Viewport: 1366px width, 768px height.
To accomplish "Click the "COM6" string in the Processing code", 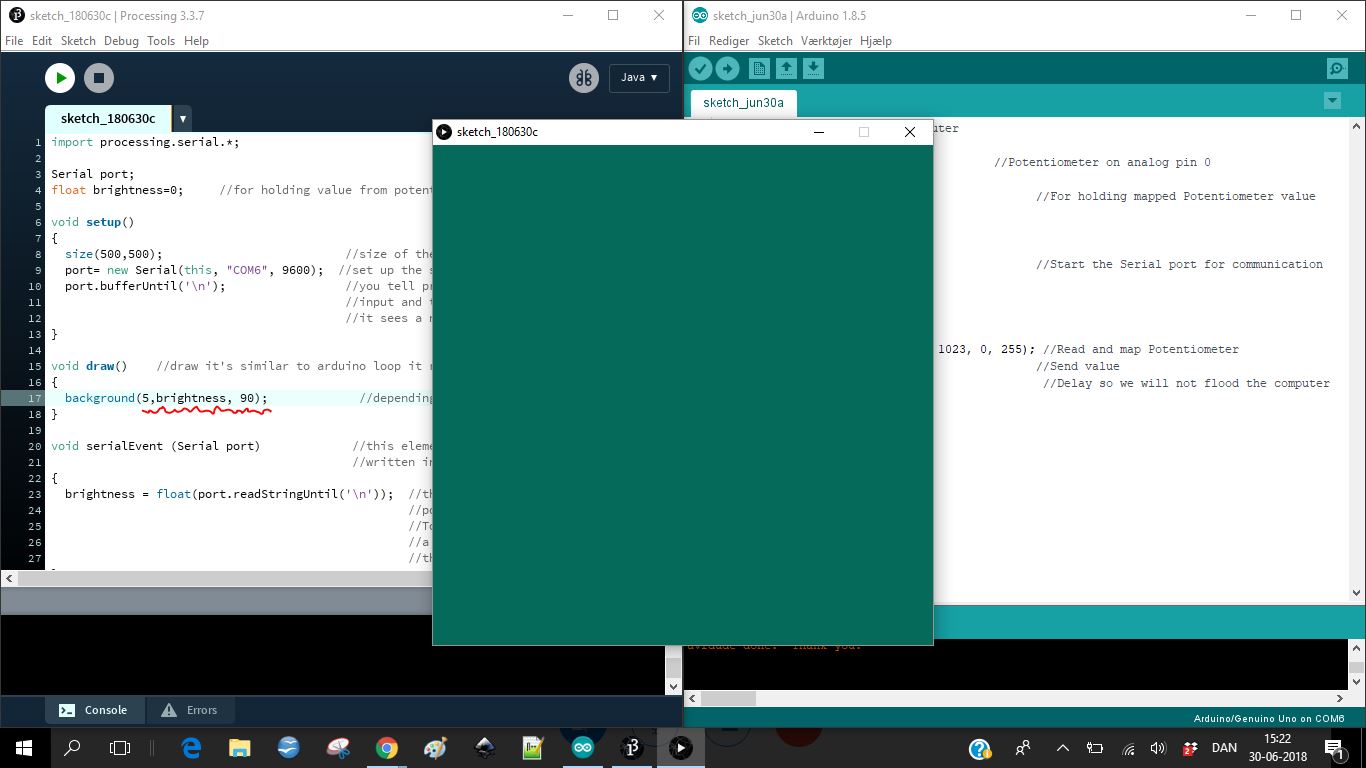I will point(251,270).
